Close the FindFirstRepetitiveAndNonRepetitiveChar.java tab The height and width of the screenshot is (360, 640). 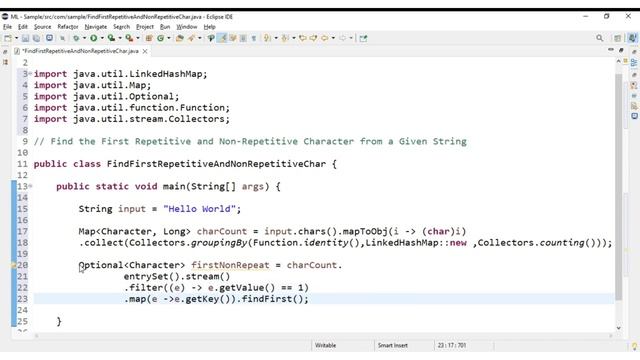[145, 51]
